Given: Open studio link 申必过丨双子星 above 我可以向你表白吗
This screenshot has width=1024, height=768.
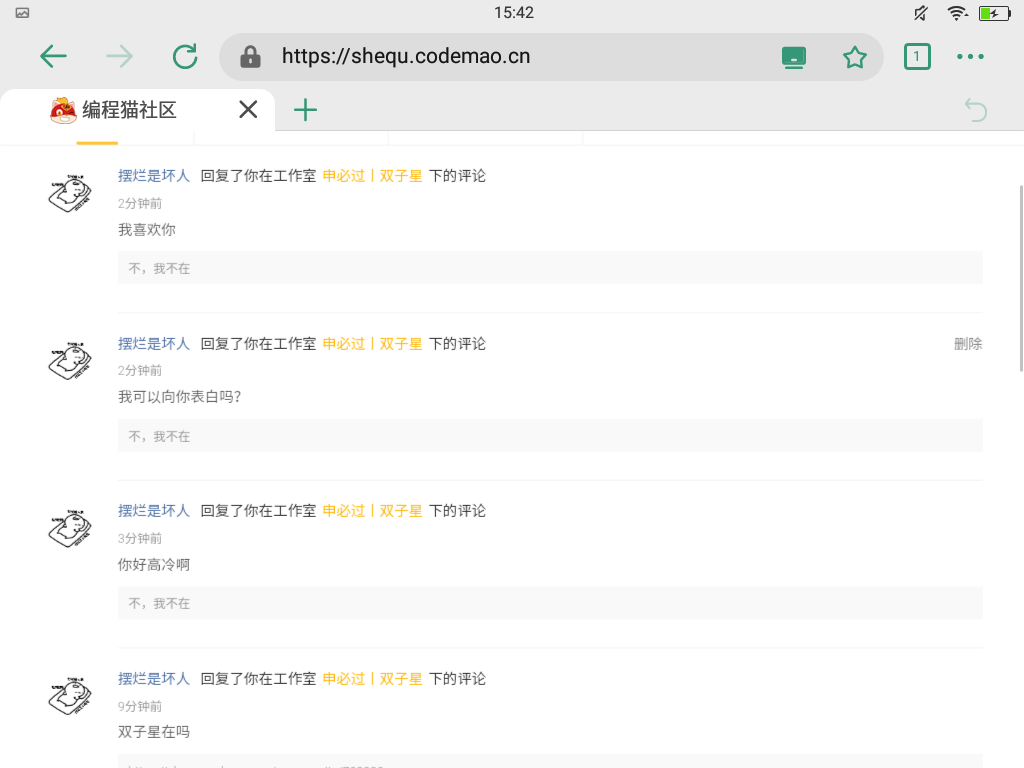Looking at the screenshot, I should pyautogui.click(x=372, y=344).
